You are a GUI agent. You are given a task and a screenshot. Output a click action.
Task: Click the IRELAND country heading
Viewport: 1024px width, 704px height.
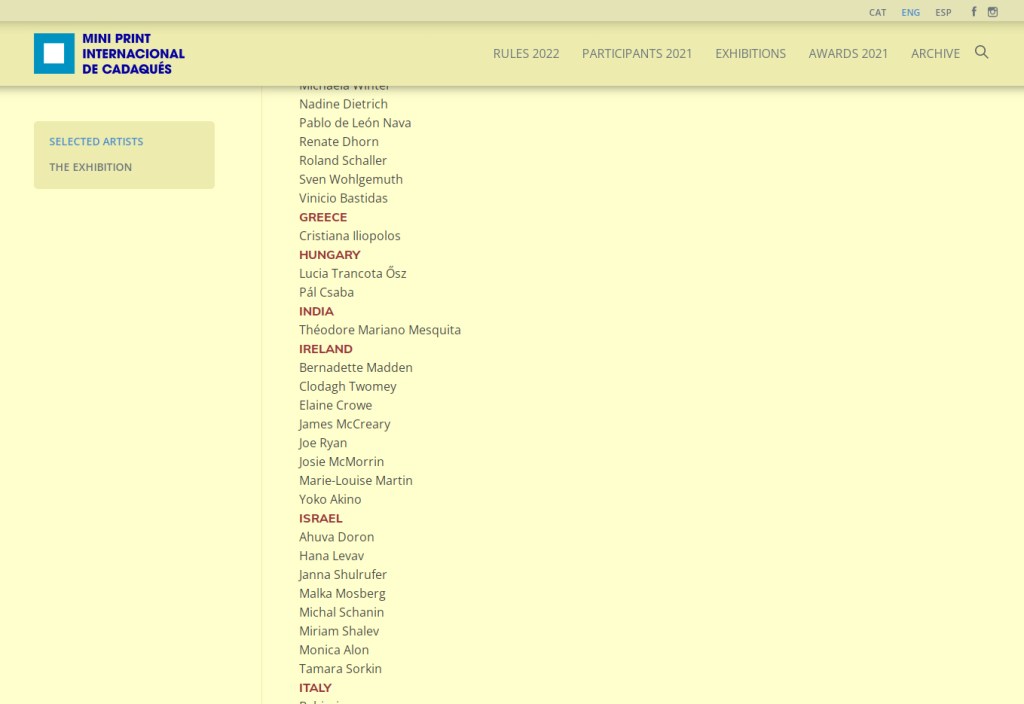coord(325,349)
